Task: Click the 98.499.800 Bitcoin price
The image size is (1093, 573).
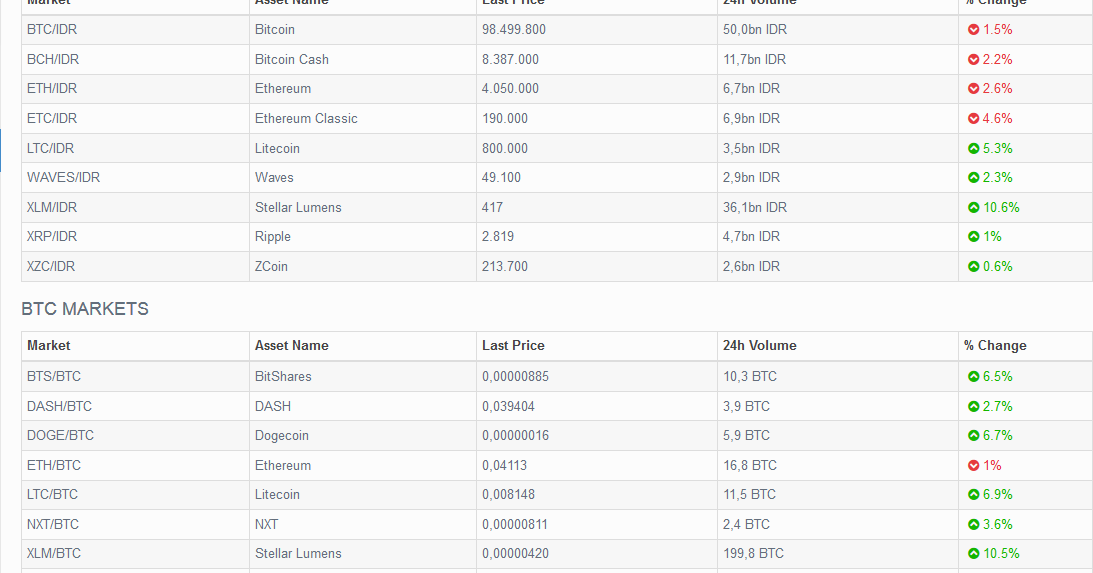Action: pyautogui.click(x=514, y=29)
